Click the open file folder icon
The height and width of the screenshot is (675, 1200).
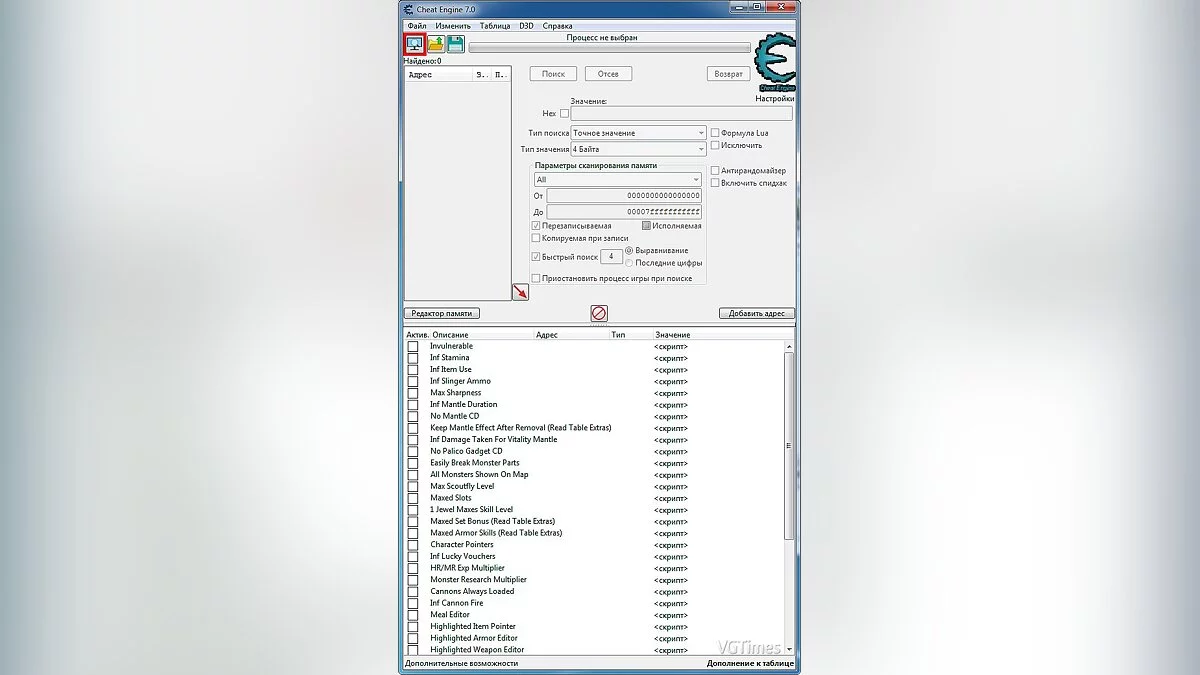pyautogui.click(x=436, y=44)
